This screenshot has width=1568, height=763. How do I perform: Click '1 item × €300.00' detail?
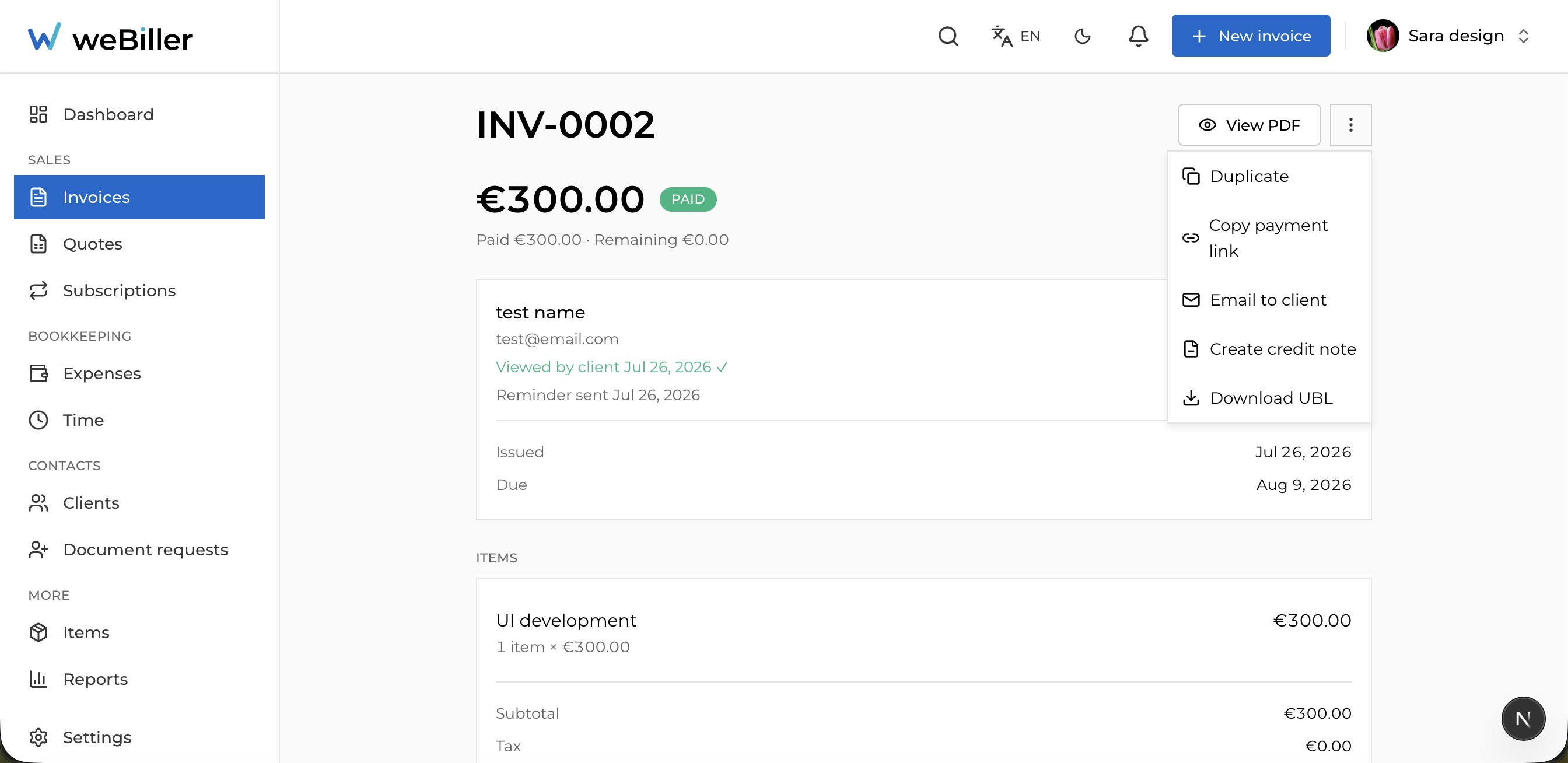click(x=563, y=647)
